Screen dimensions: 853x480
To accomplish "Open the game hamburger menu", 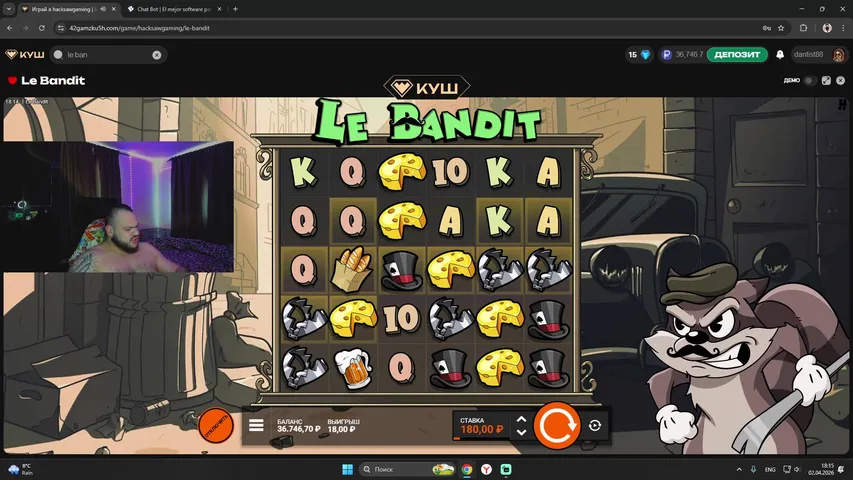I will (256, 426).
